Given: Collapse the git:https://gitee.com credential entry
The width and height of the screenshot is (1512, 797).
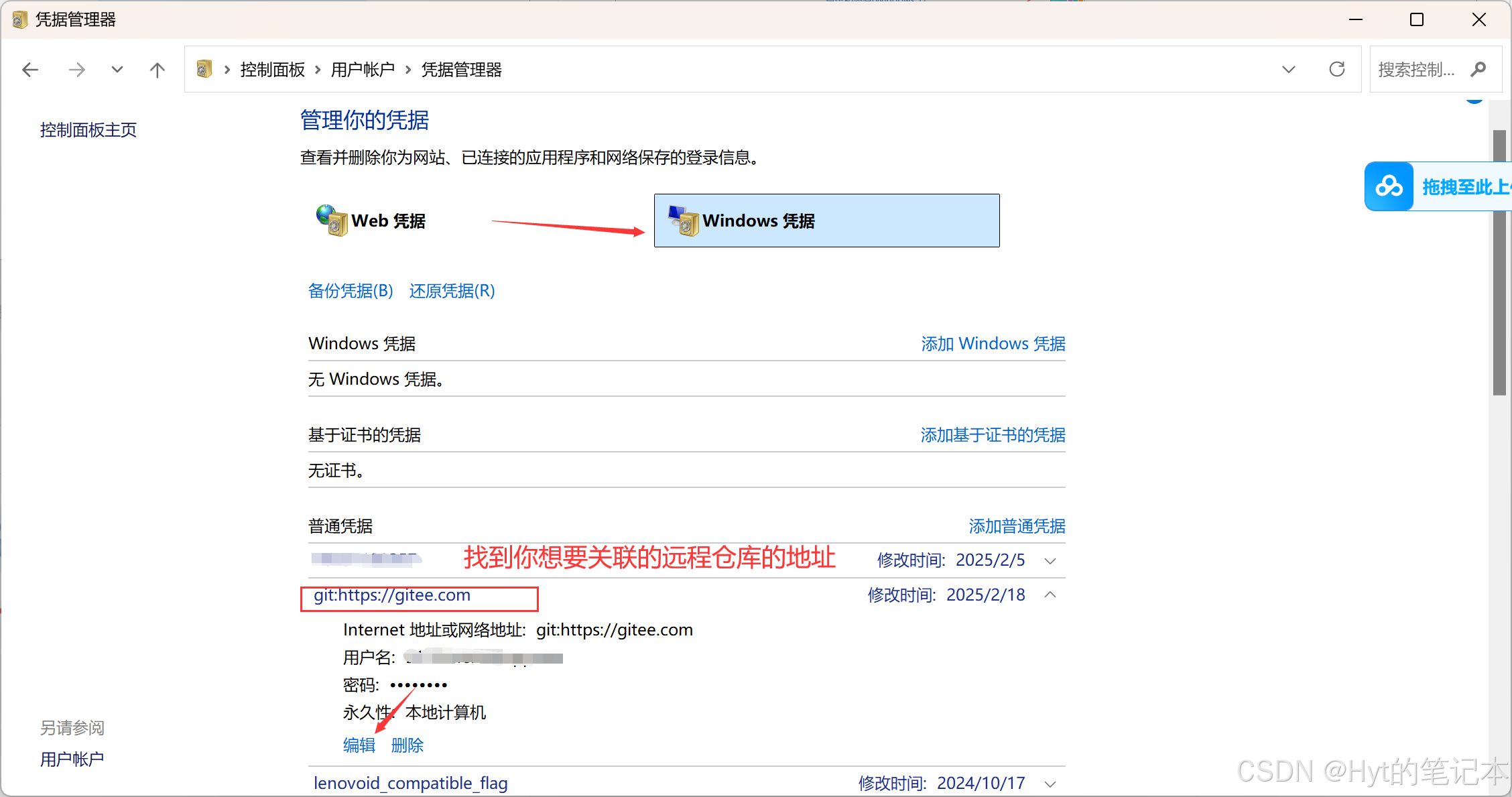Looking at the screenshot, I should (x=1050, y=595).
